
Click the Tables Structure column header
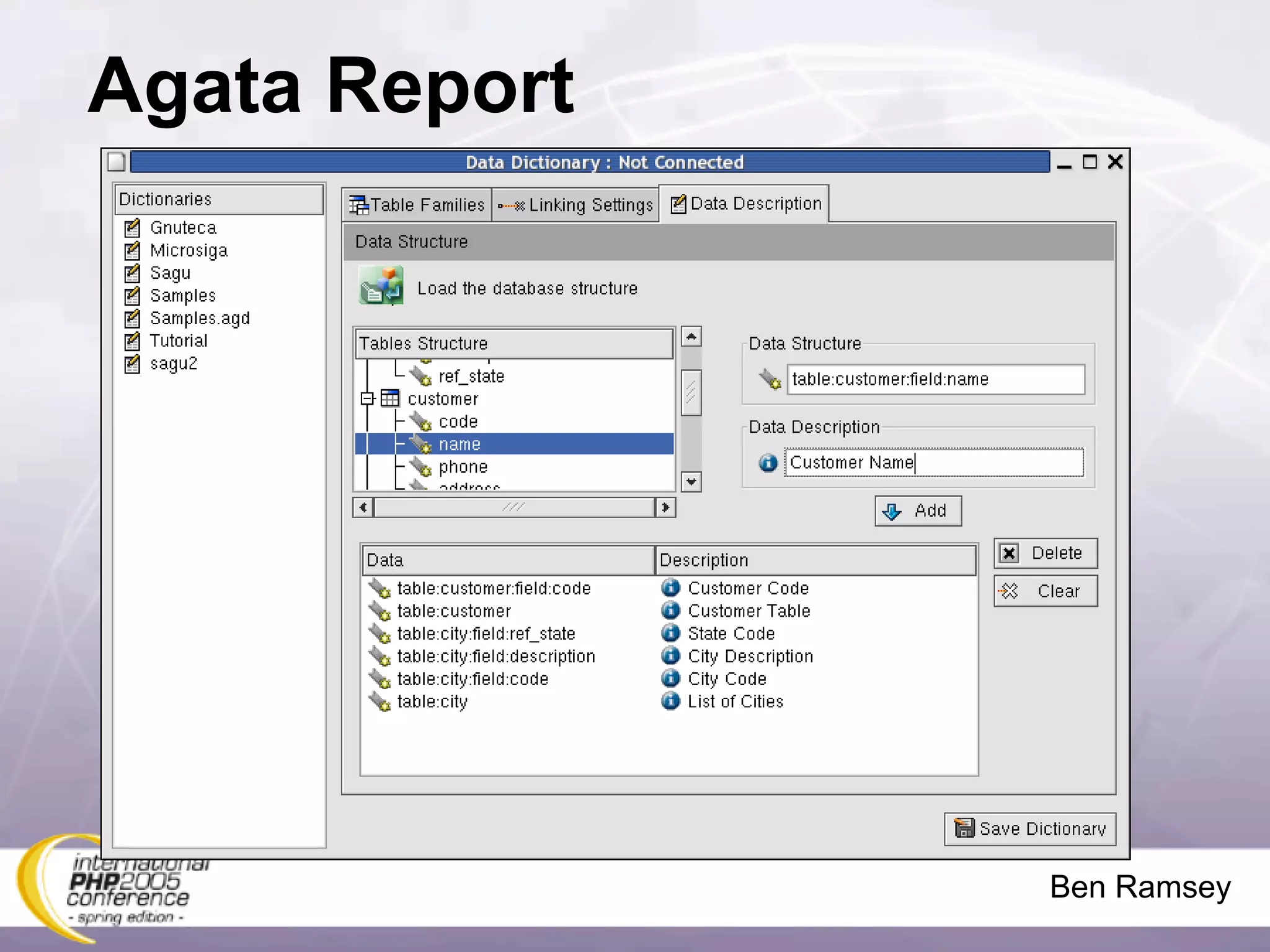click(514, 343)
